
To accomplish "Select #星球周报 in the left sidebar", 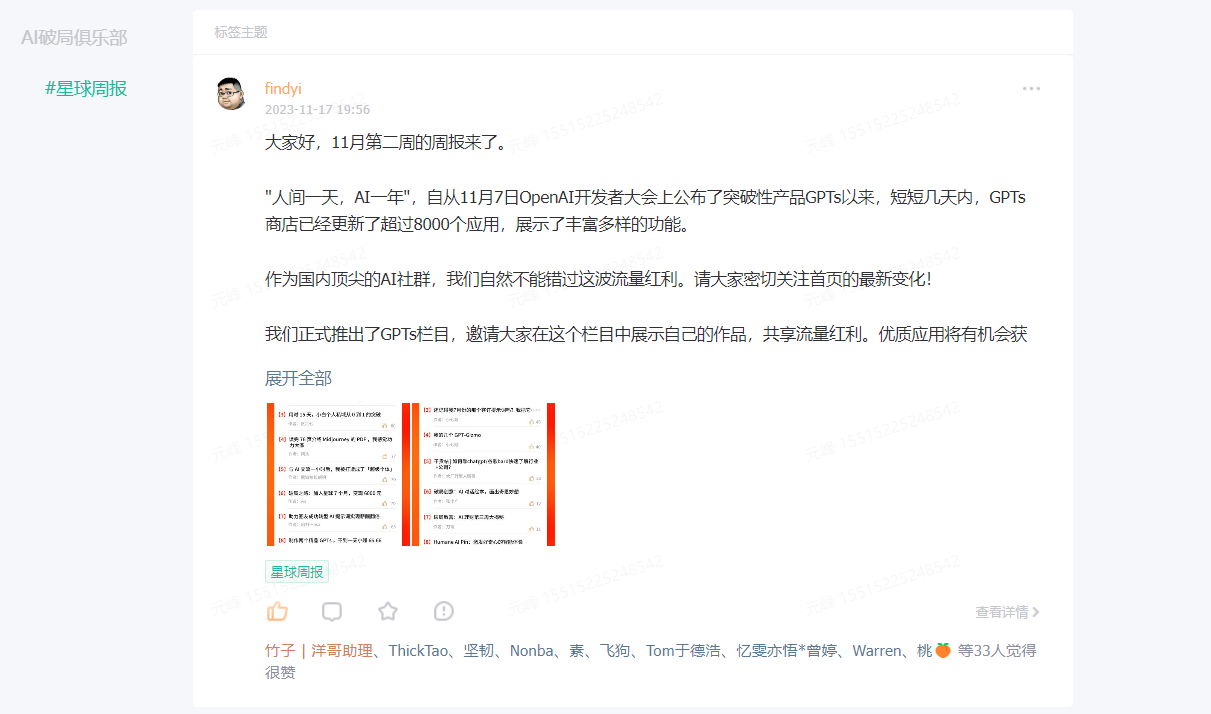I will [86, 88].
